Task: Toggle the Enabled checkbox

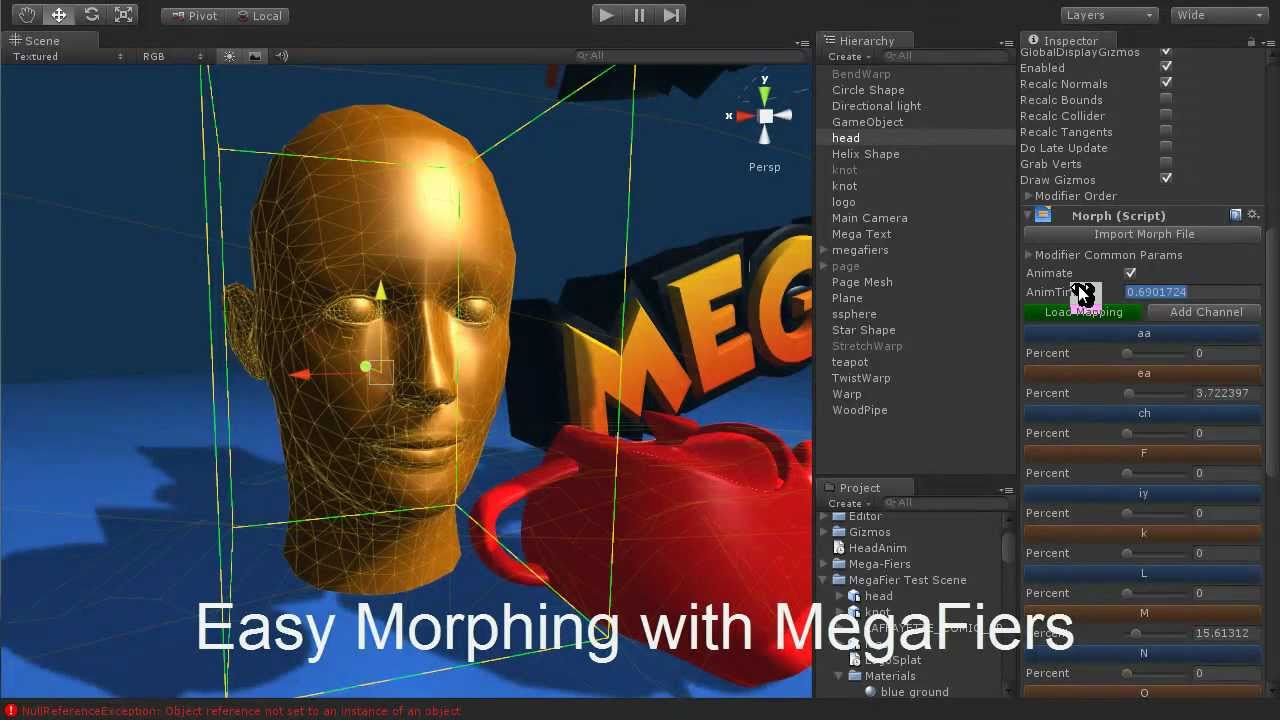Action: click(1166, 67)
